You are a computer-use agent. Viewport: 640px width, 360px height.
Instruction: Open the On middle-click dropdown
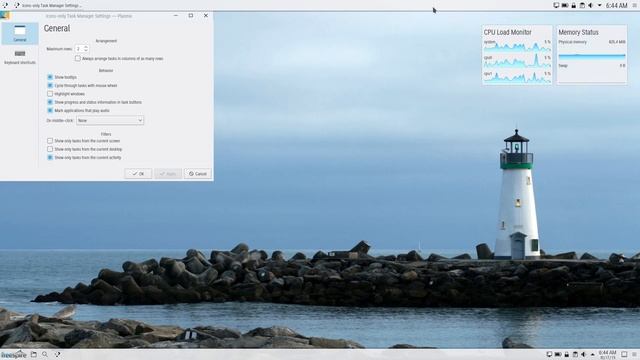pyautogui.click(x=110, y=120)
